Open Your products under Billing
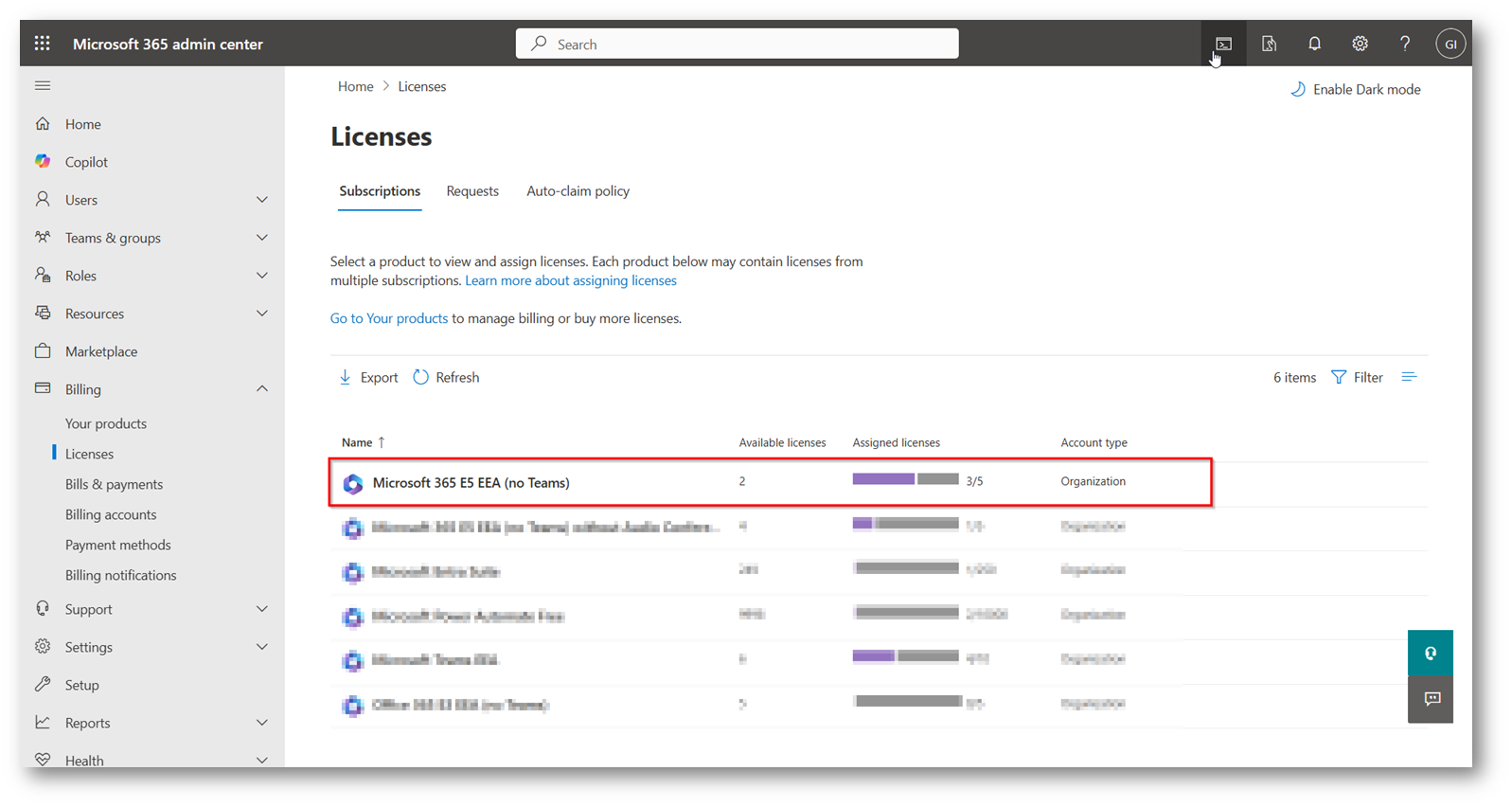Screen dimensions: 1512x807 pos(106,423)
